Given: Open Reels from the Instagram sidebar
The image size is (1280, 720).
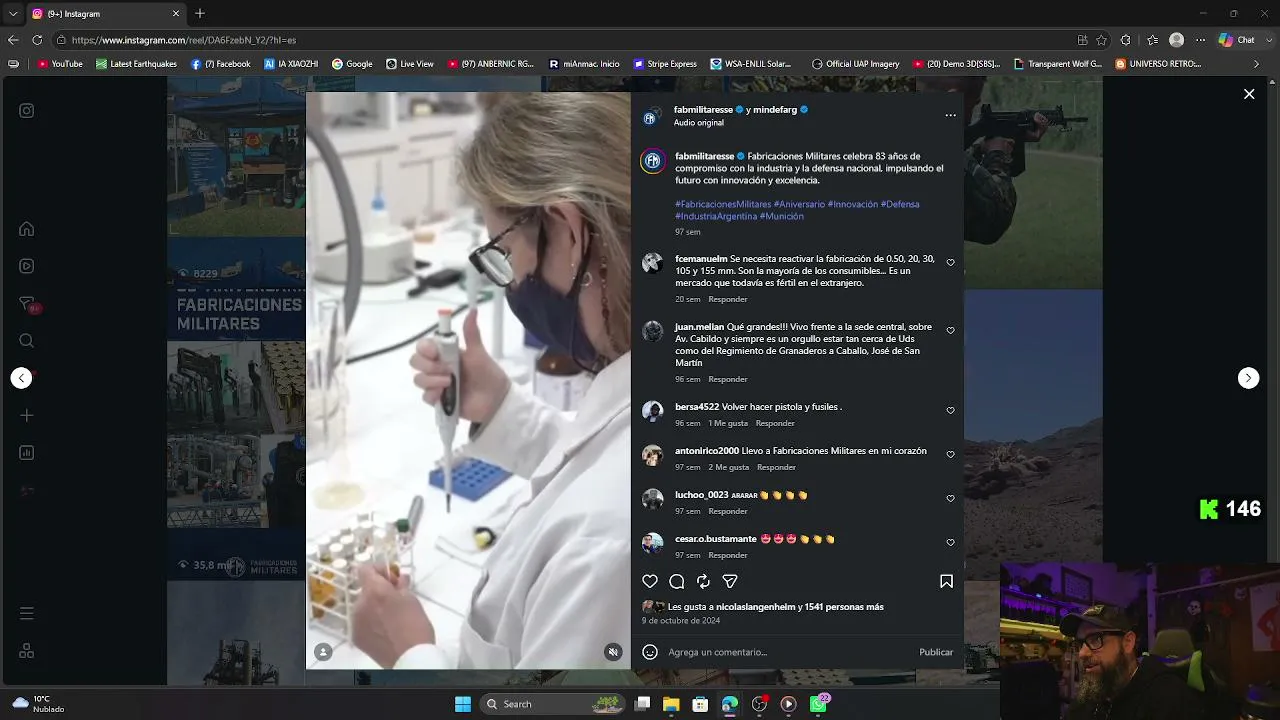Looking at the screenshot, I should 27,266.
